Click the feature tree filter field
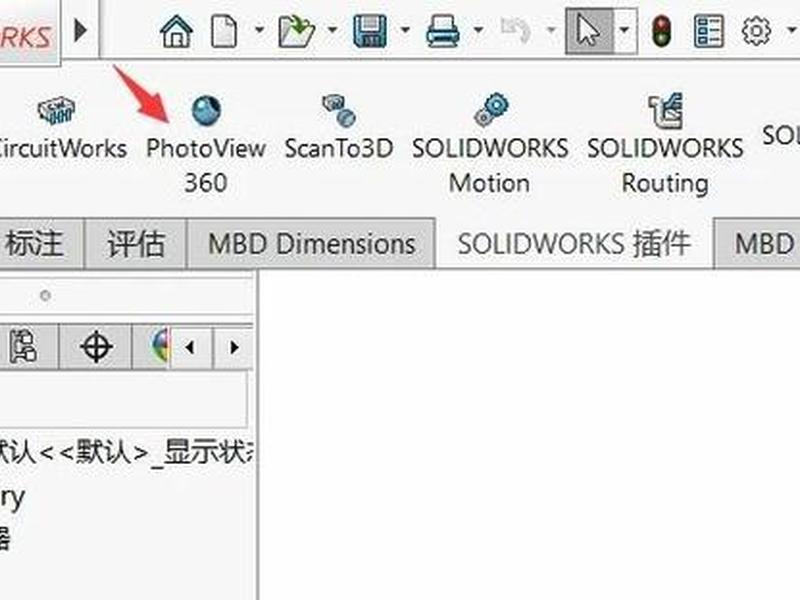 pos(122,399)
